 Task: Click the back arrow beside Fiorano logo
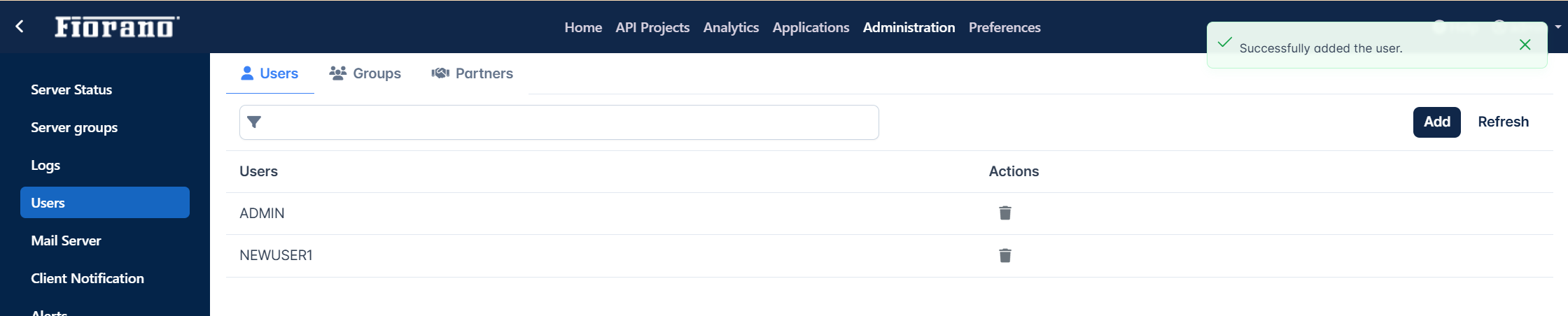point(20,27)
